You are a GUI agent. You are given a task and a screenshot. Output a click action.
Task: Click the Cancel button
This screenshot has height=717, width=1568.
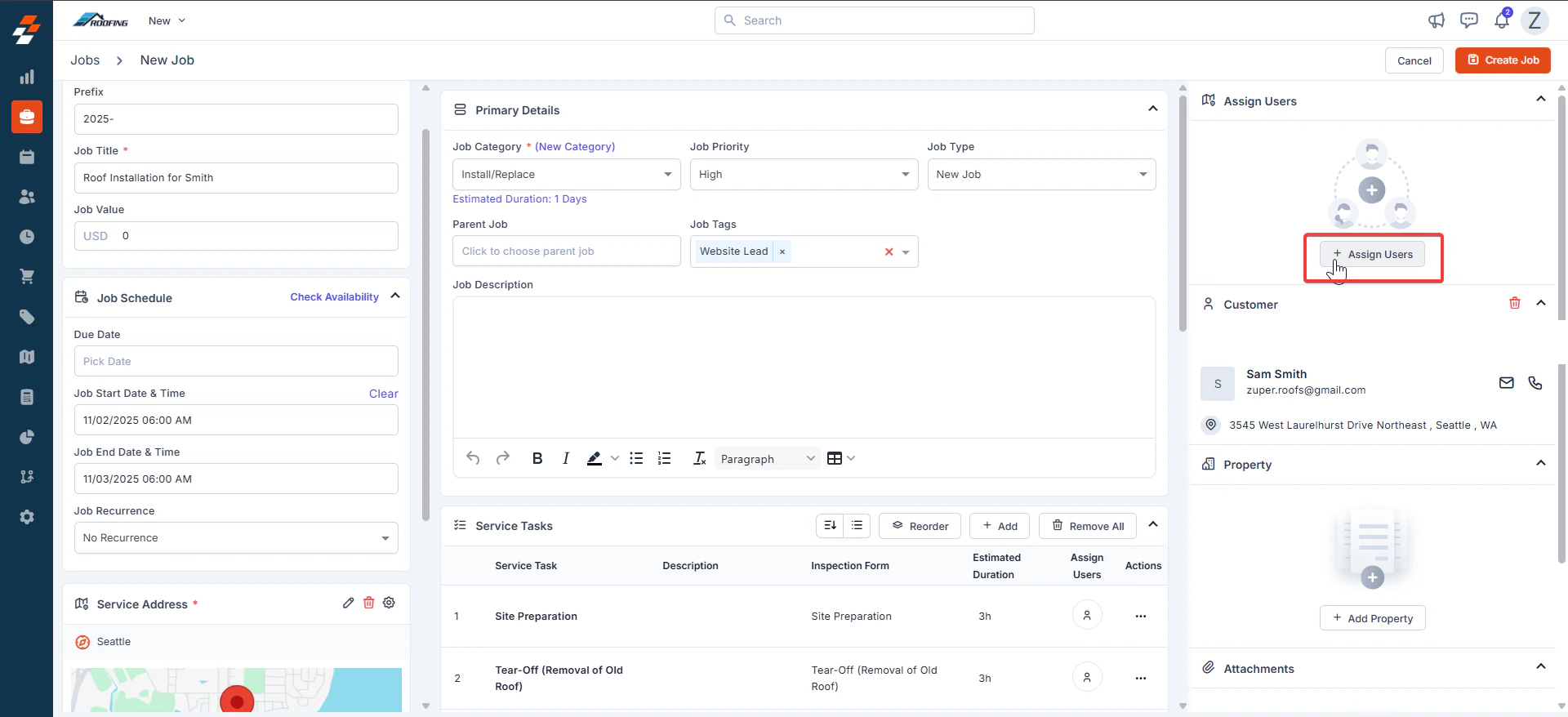pyautogui.click(x=1414, y=60)
